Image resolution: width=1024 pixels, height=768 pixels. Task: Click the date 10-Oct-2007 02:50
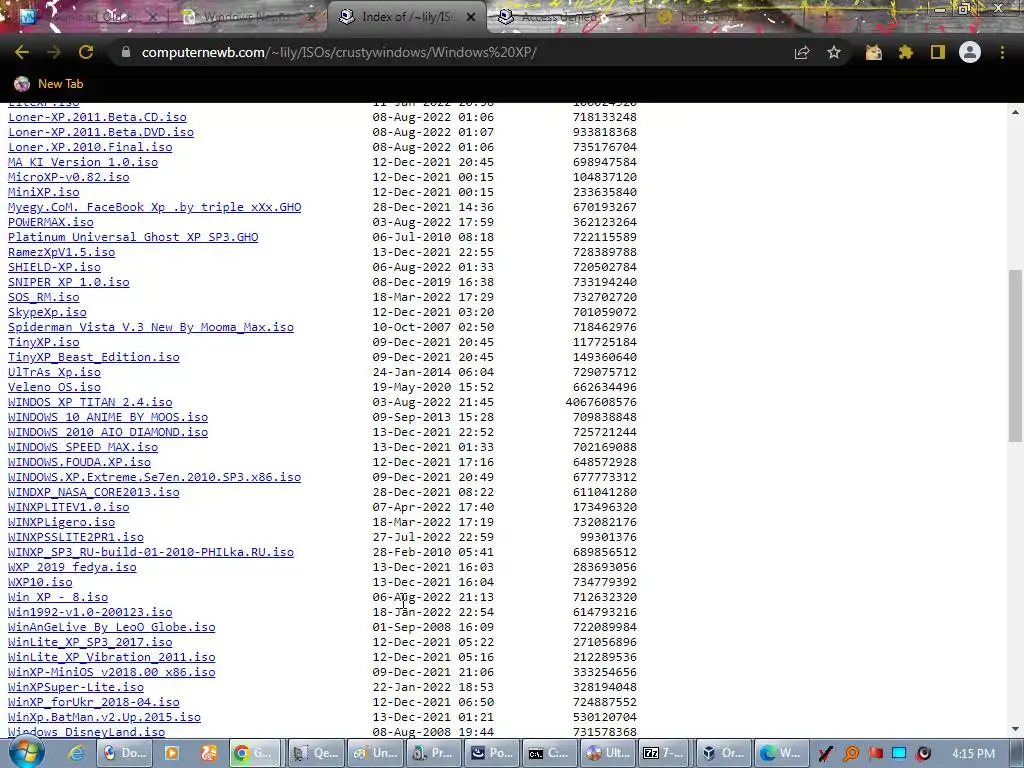tap(433, 327)
